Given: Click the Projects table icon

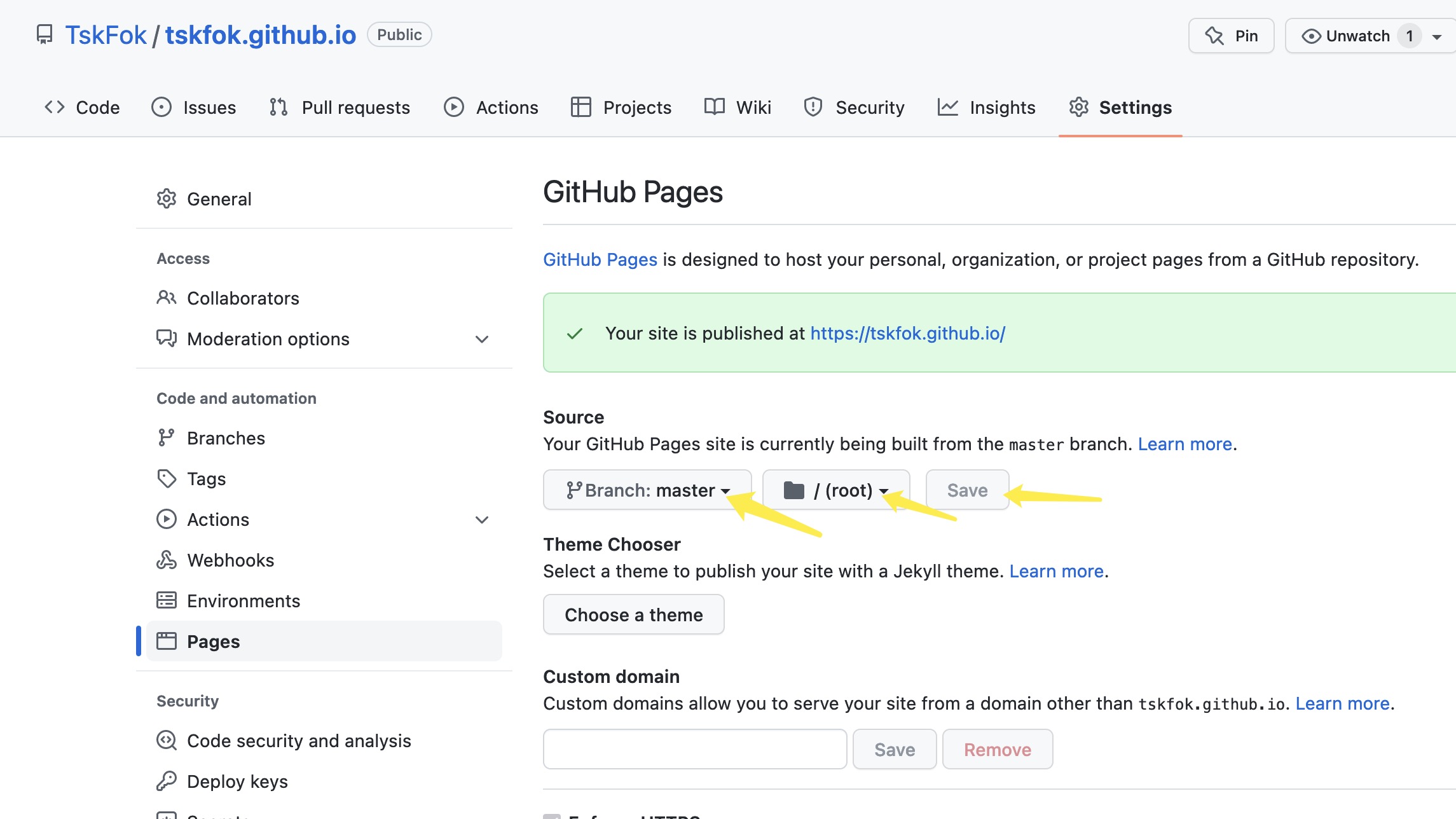Looking at the screenshot, I should pos(580,107).
